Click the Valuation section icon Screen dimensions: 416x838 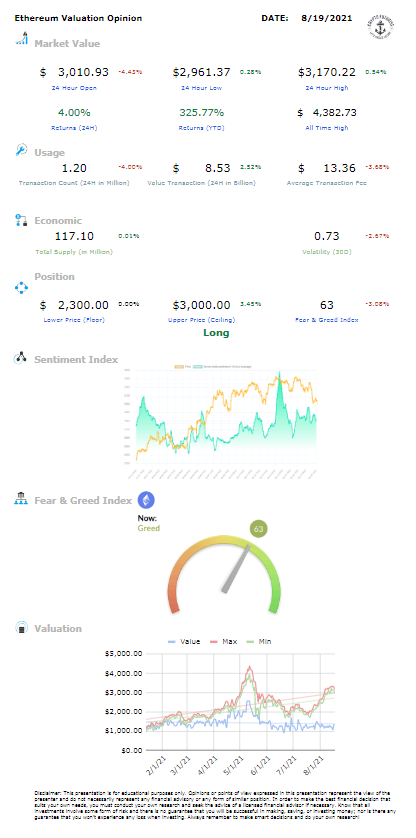pos(21,628)
